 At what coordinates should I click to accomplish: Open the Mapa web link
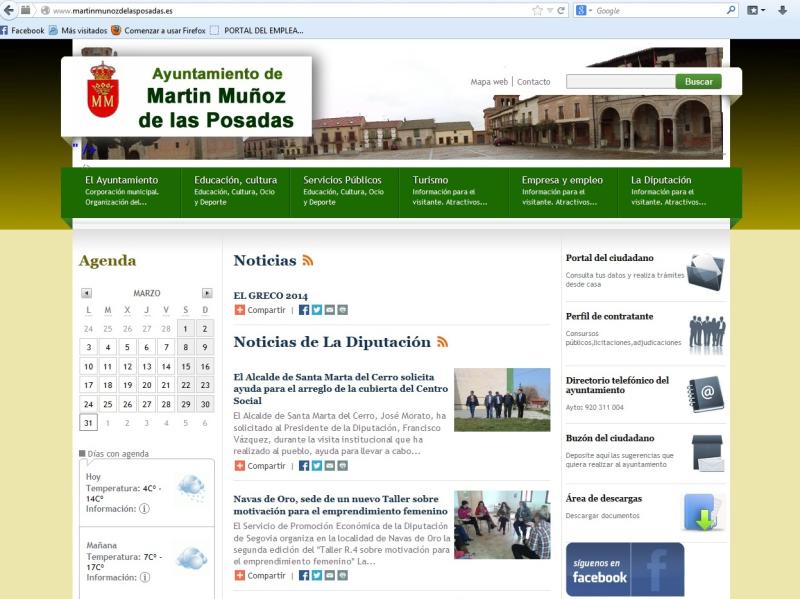[489, 82]
